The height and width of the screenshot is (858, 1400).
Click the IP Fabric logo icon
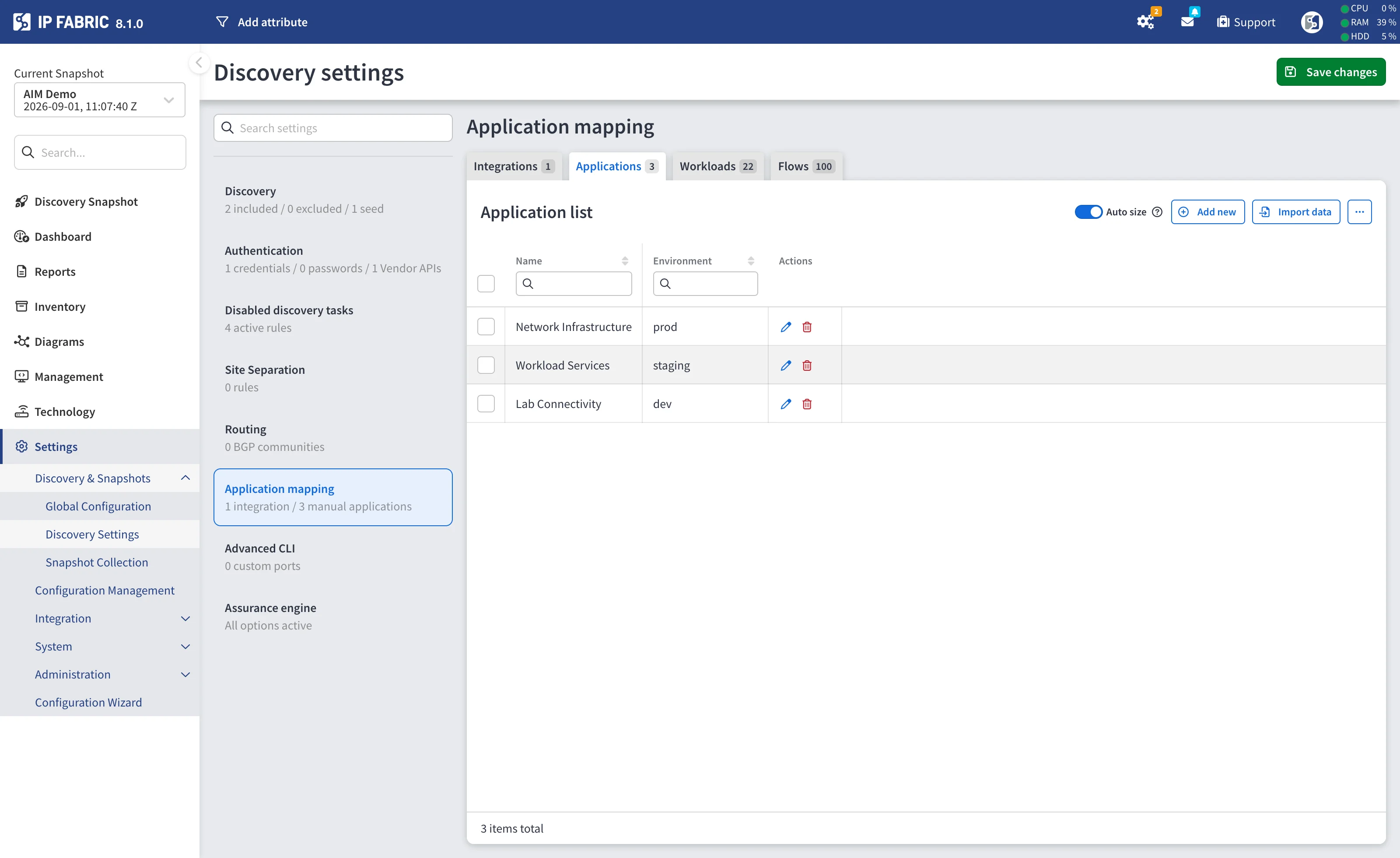point(21,21)
